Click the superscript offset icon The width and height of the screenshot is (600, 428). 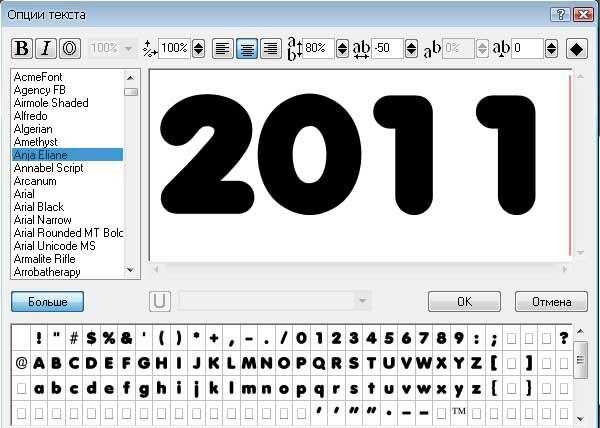click(x=432, y=49)
